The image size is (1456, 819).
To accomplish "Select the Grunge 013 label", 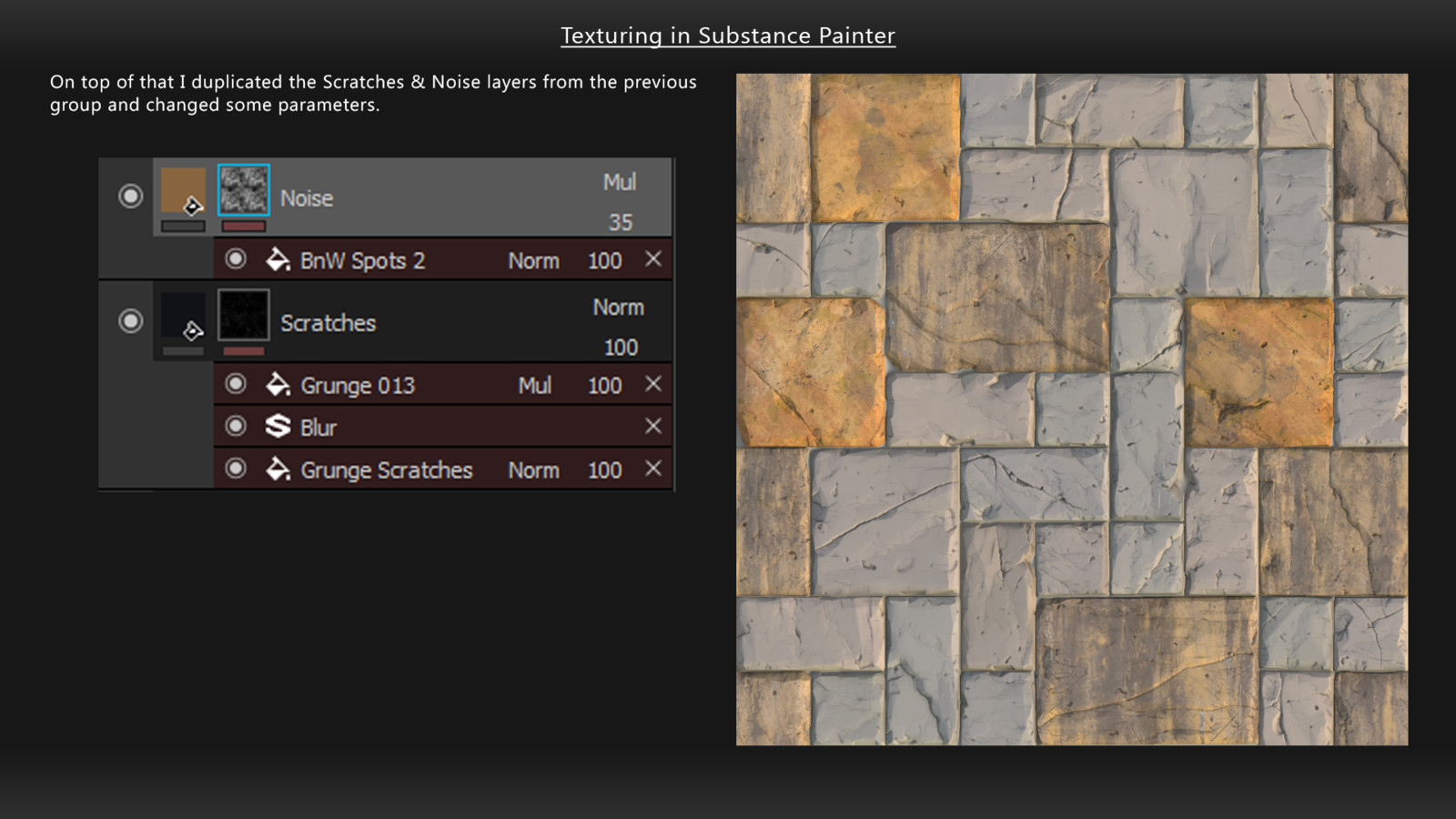I will pyautogui.click(x=358, y=386).
